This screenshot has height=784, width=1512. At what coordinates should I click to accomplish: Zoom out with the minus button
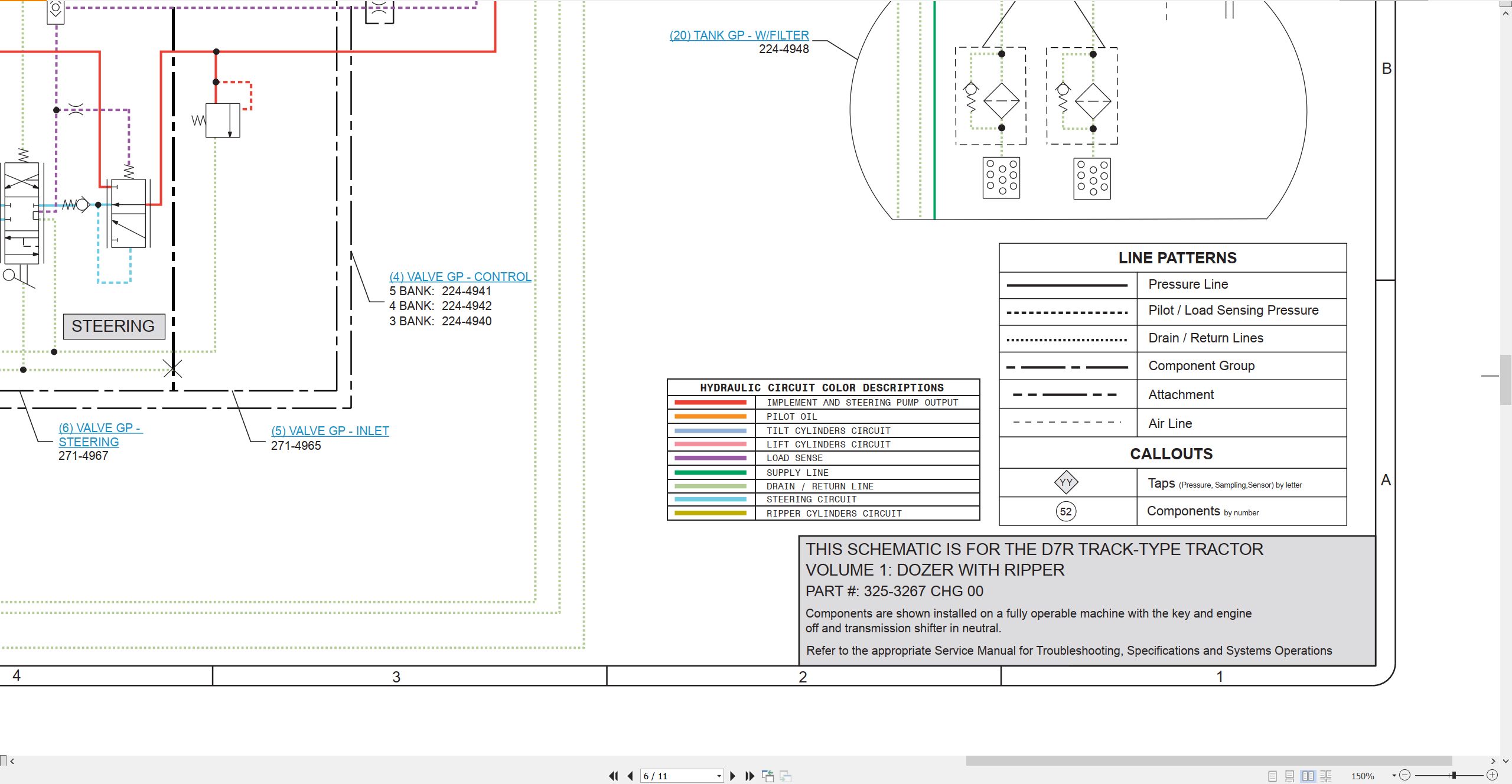[x=1405, y=775]
